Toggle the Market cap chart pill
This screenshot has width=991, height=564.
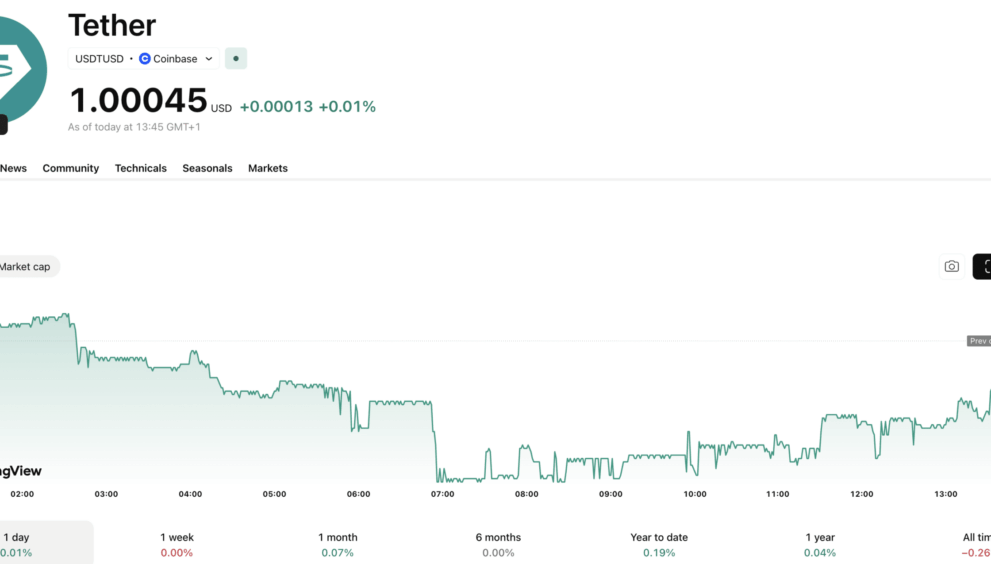[x=26, y=267]
